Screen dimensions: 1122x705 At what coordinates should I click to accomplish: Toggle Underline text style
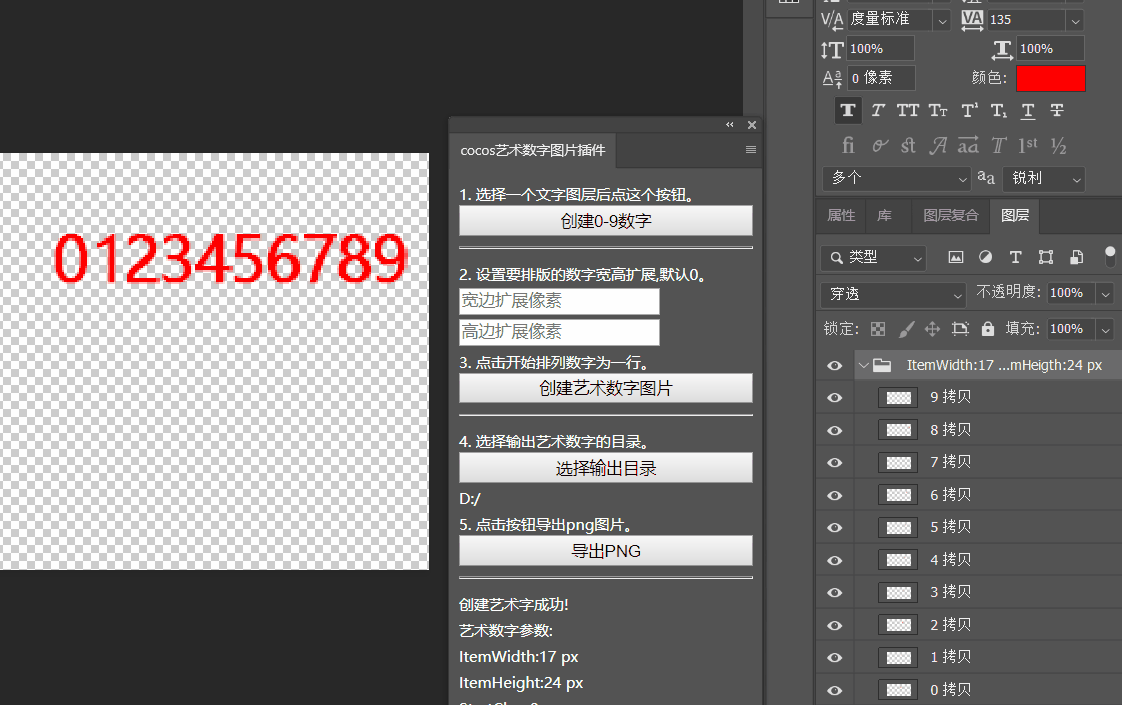(1028, 110)
